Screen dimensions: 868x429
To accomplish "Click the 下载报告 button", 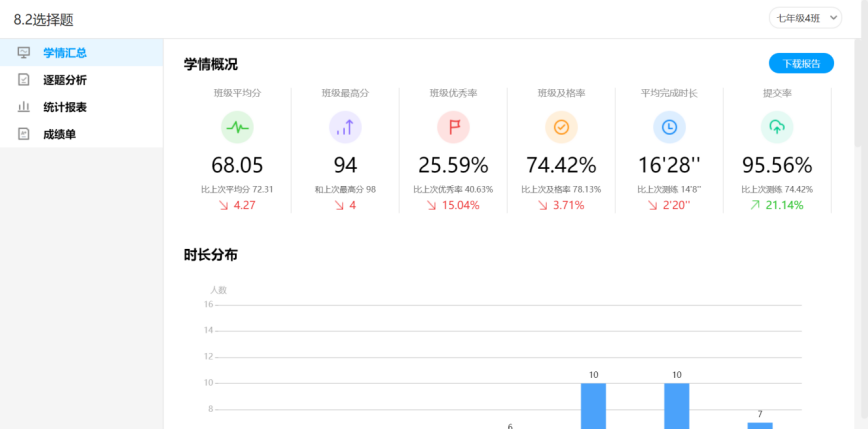I will pyautogui.click(x=801, y=64).
